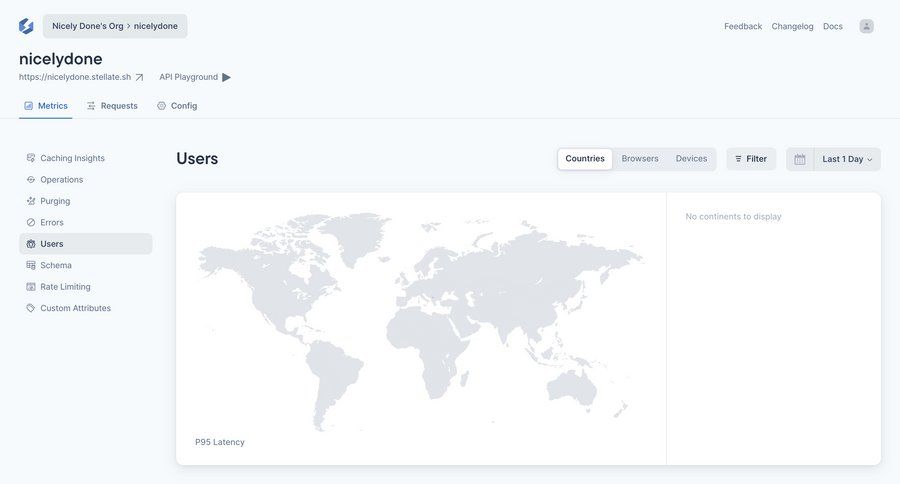Go to Errors section
This screenshot has width=900, height=484.
point(86,222)
